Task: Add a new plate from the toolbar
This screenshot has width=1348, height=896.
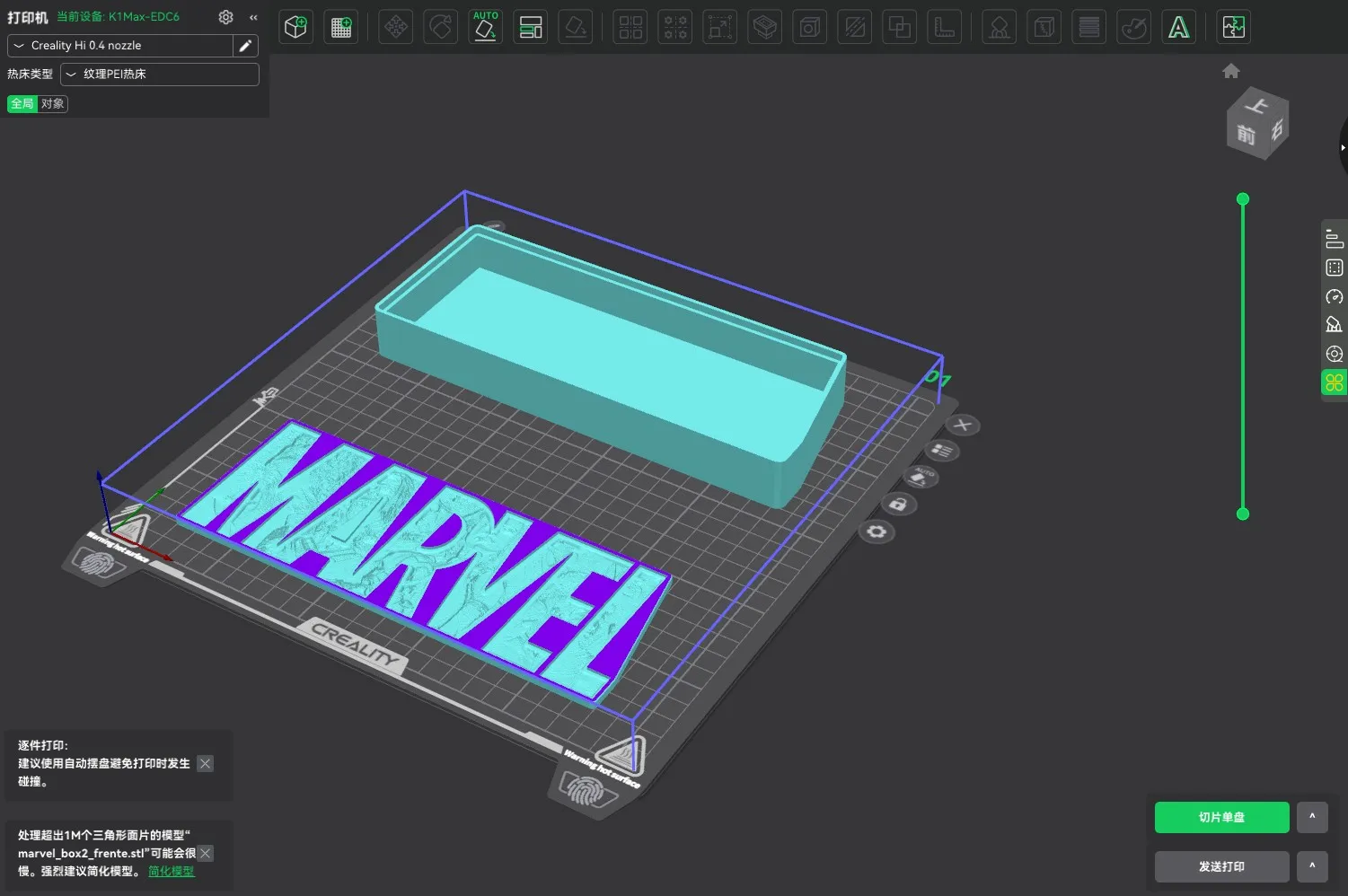Action: pyautogui.click(x=341, y=27)
